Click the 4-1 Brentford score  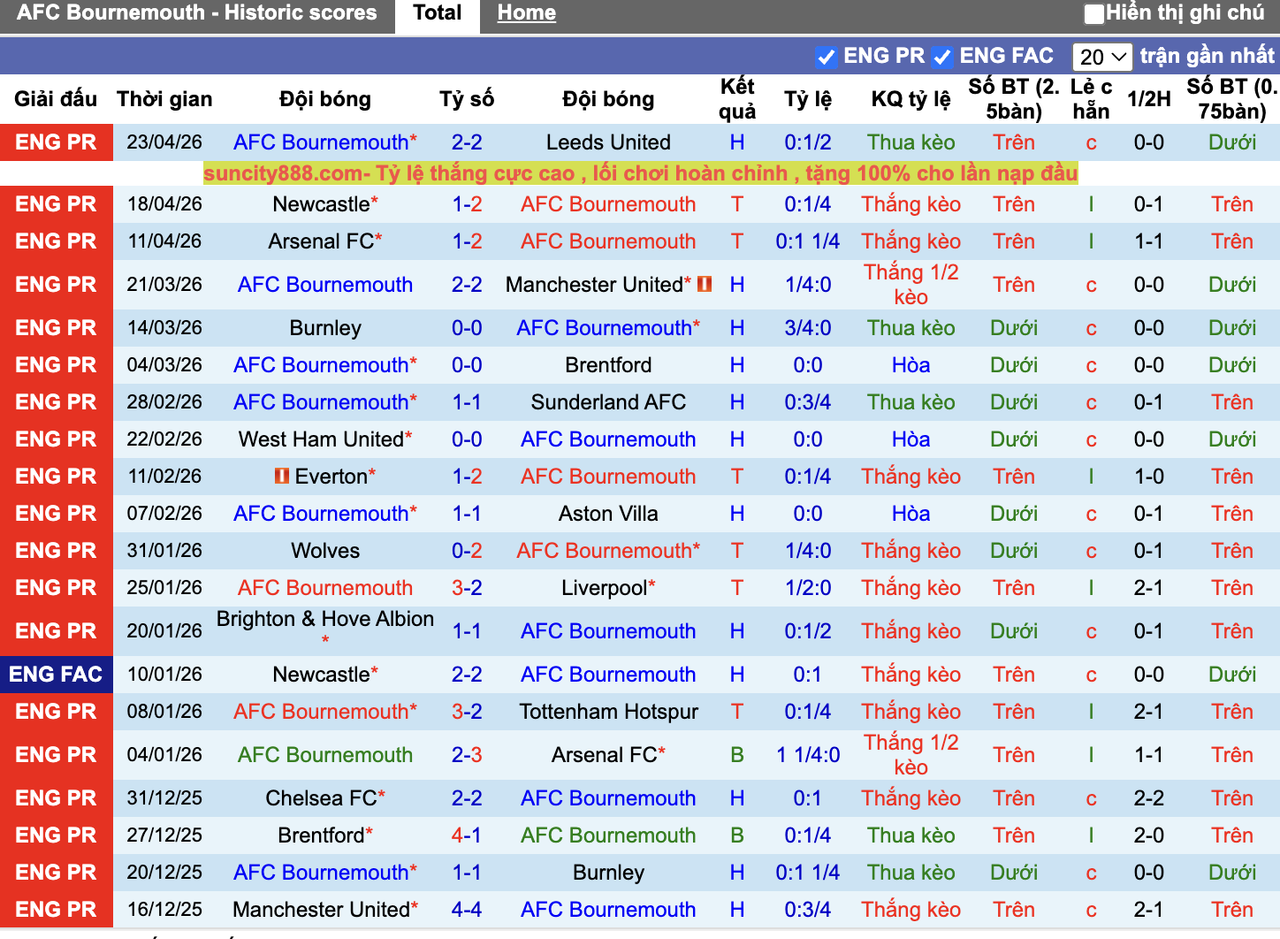point(467,835)
